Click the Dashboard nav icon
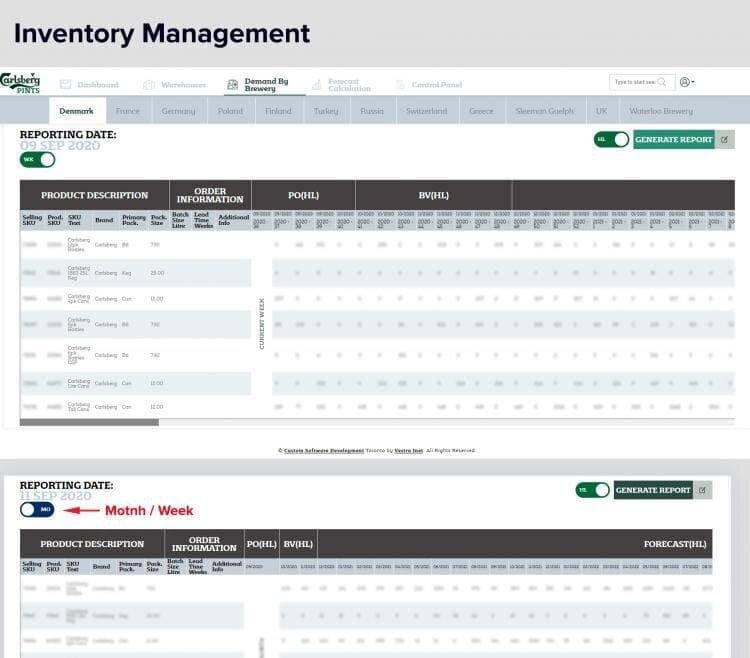The image size is (750, 658). [66, 85]
